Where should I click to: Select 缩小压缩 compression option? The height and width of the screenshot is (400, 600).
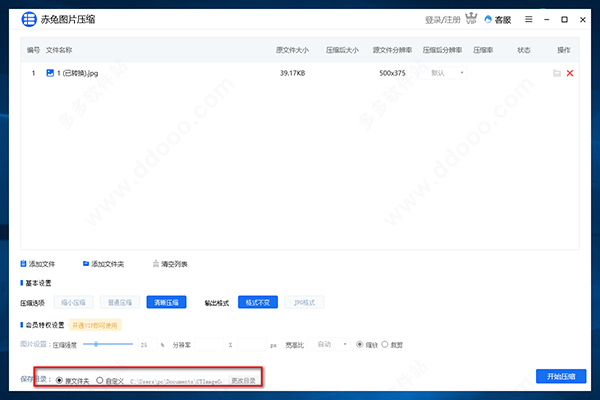click(73, 302)
